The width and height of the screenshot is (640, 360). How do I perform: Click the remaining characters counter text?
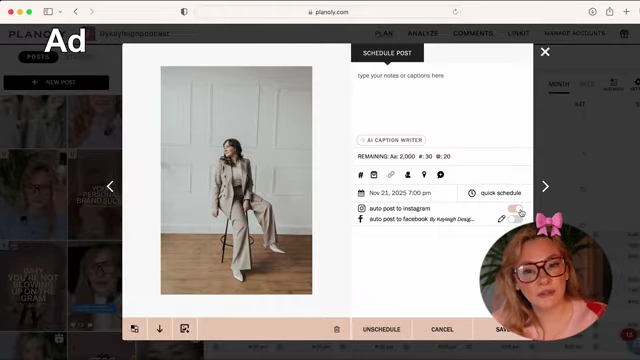point(404,156)
